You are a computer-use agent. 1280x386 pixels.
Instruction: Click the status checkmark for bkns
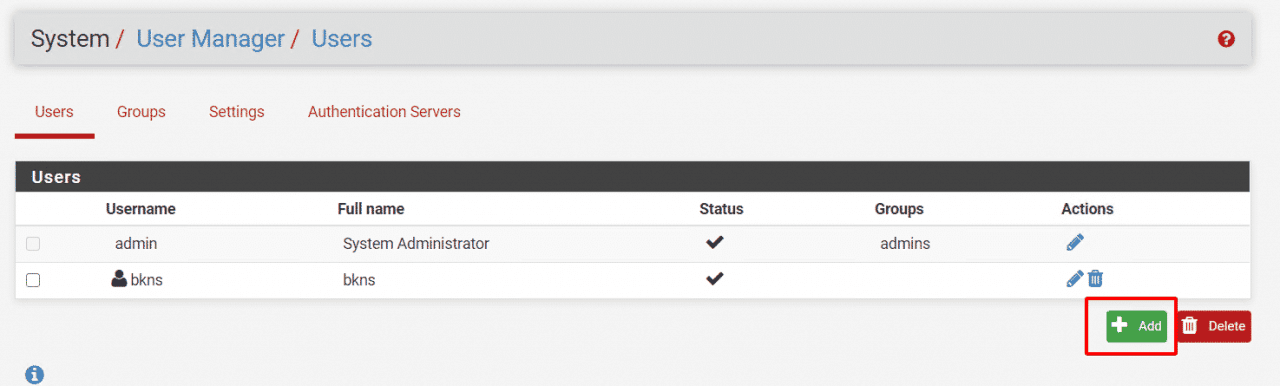[x=714, y=279]
